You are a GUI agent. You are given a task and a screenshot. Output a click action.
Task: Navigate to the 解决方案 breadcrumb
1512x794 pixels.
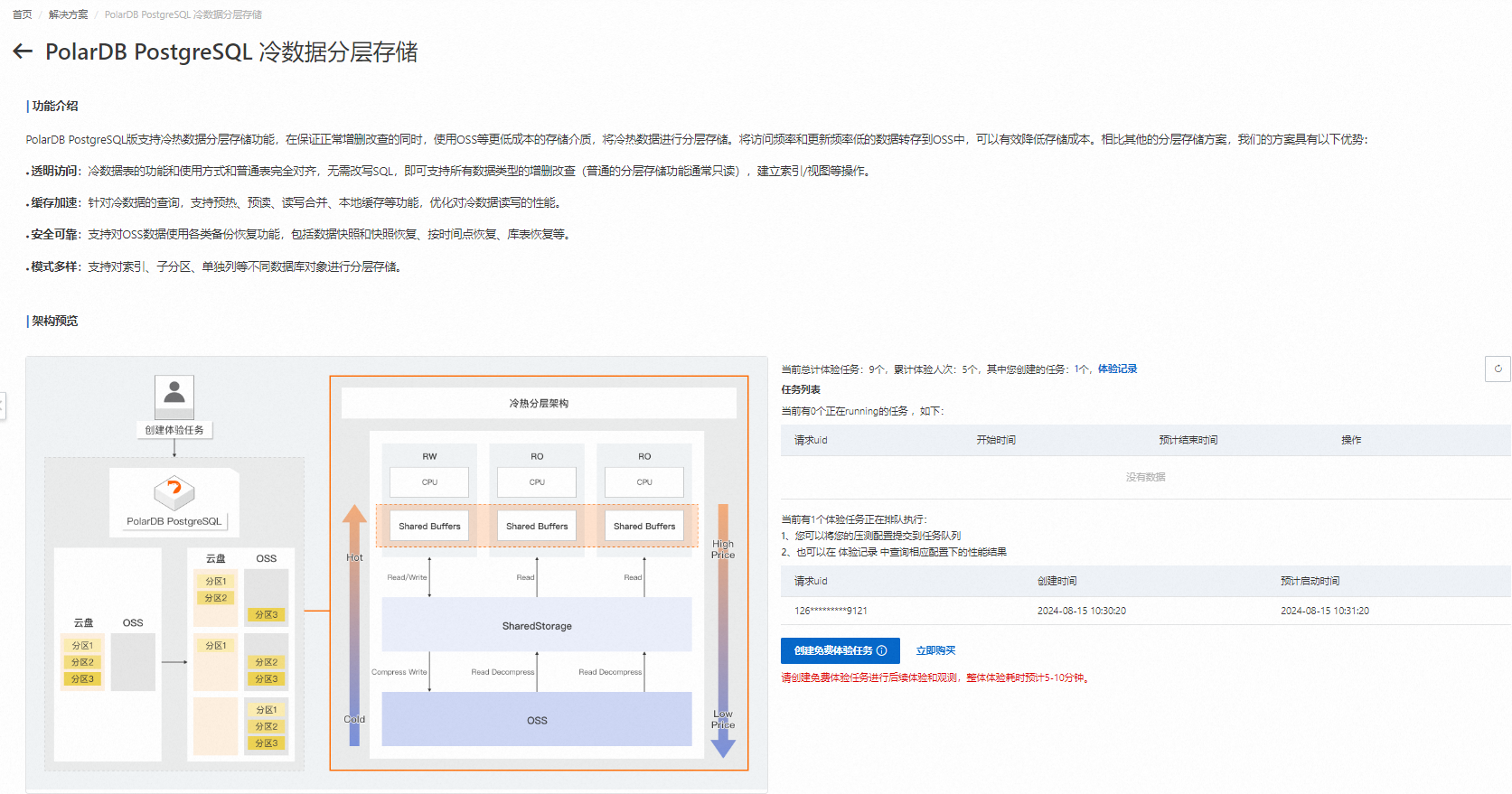click(69, 14)
